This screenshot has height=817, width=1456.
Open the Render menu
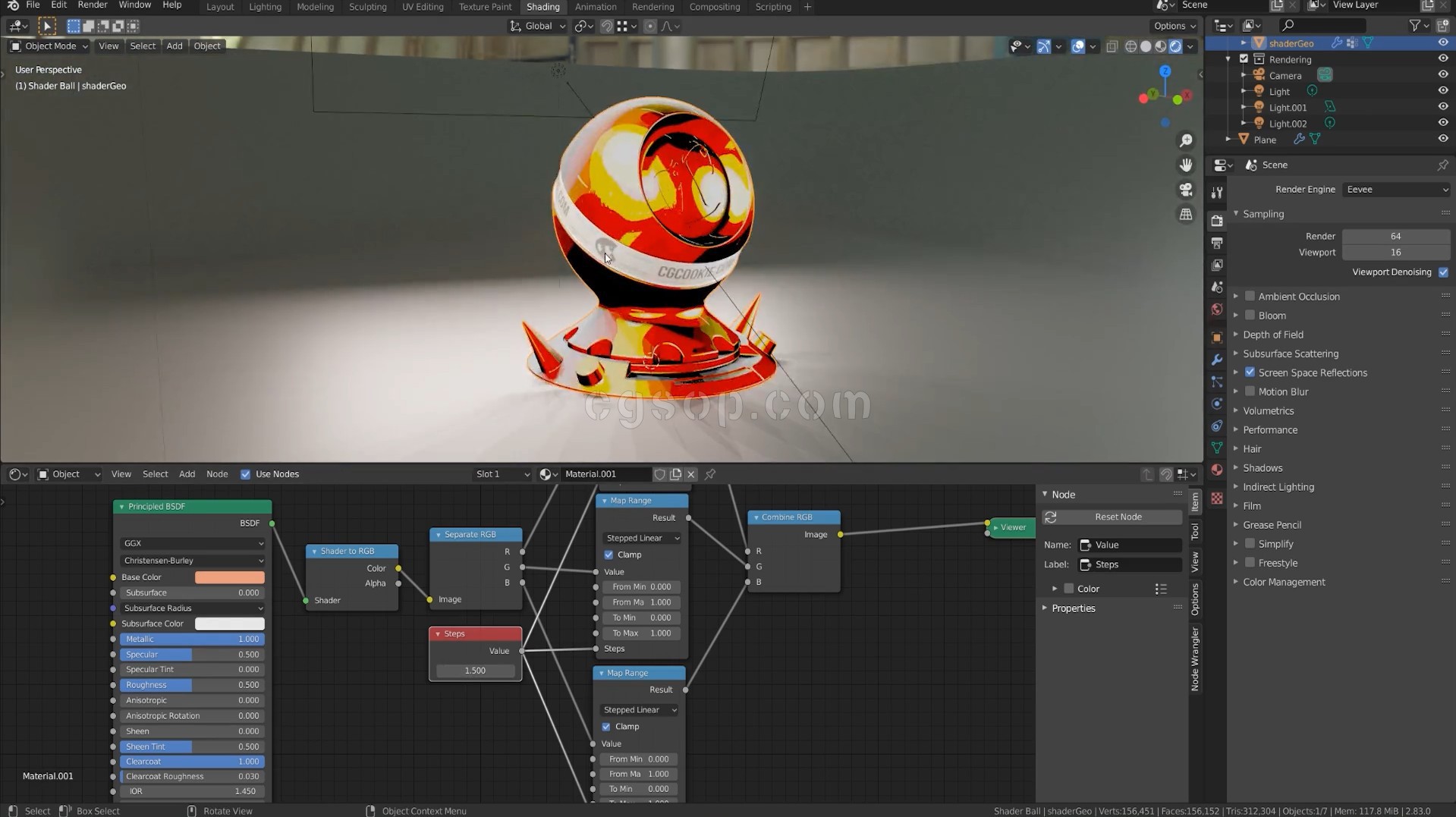click(93, 5)
